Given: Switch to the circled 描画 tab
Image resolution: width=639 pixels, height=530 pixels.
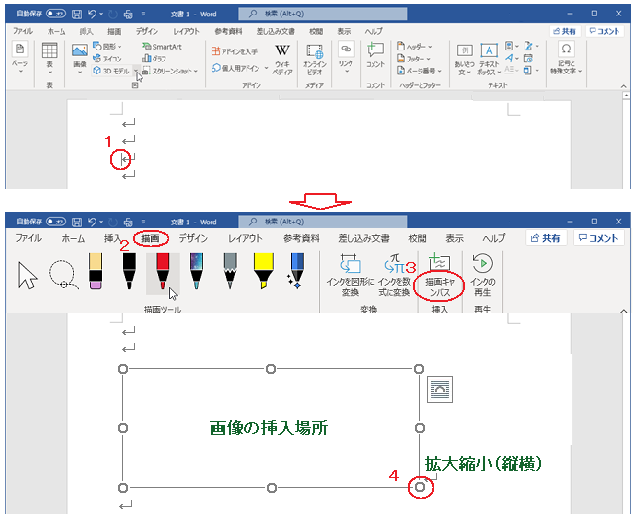Looking at the screenshot, I should [x=149, y=238].
